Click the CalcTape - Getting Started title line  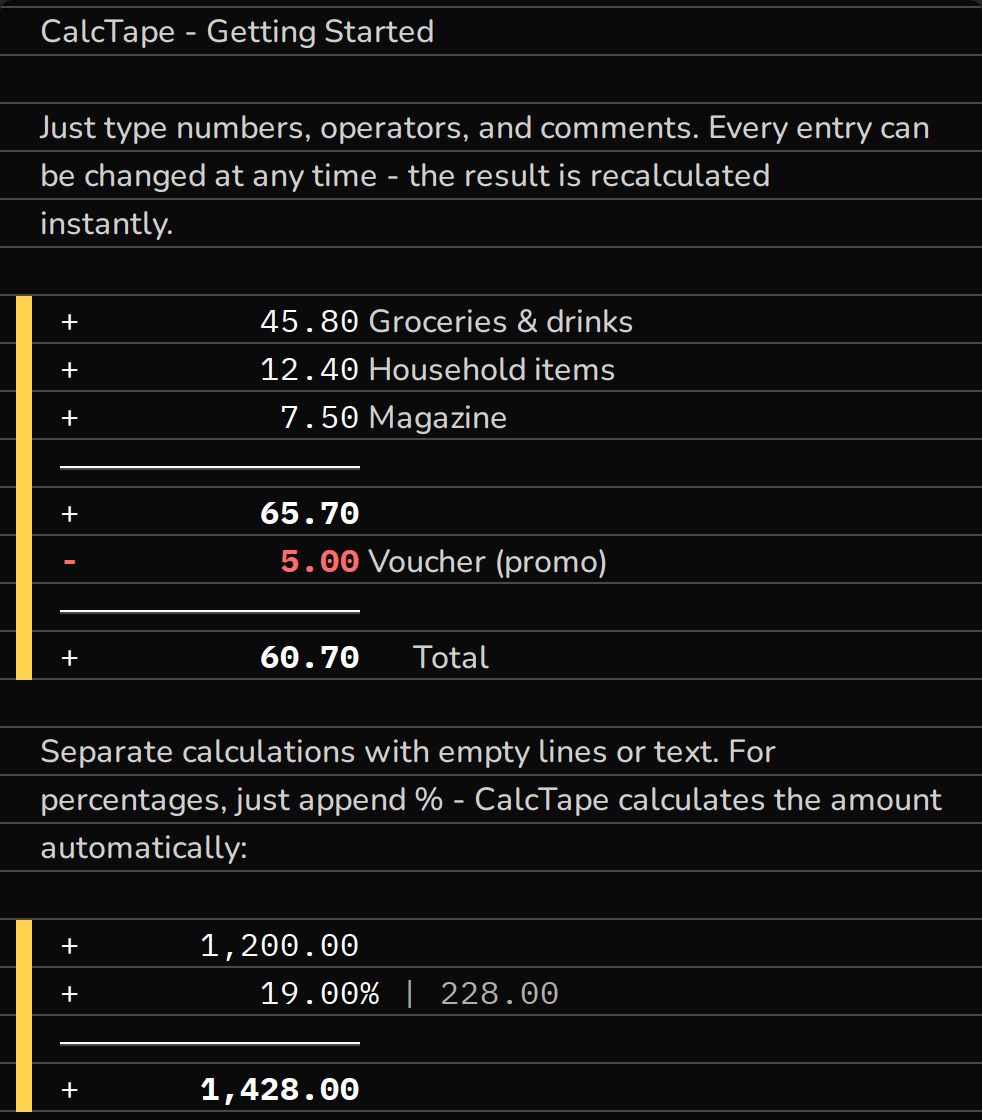coord(237,31)
